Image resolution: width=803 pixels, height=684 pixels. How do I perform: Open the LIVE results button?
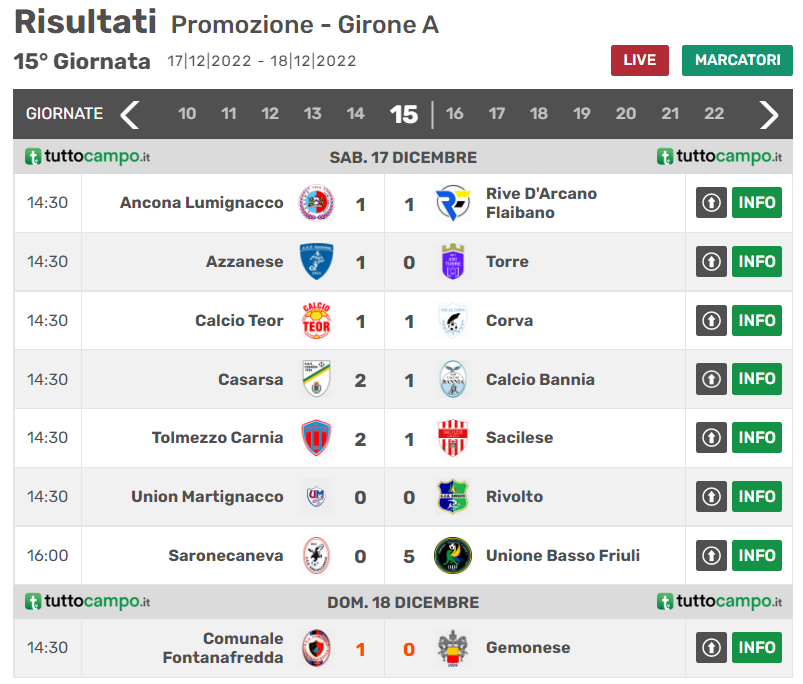(640, 60)
